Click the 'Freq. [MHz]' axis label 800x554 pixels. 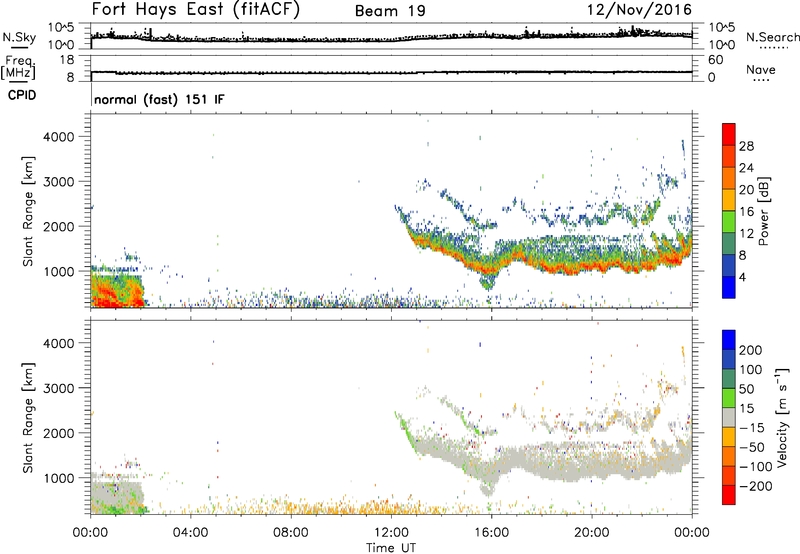[19, 67]
